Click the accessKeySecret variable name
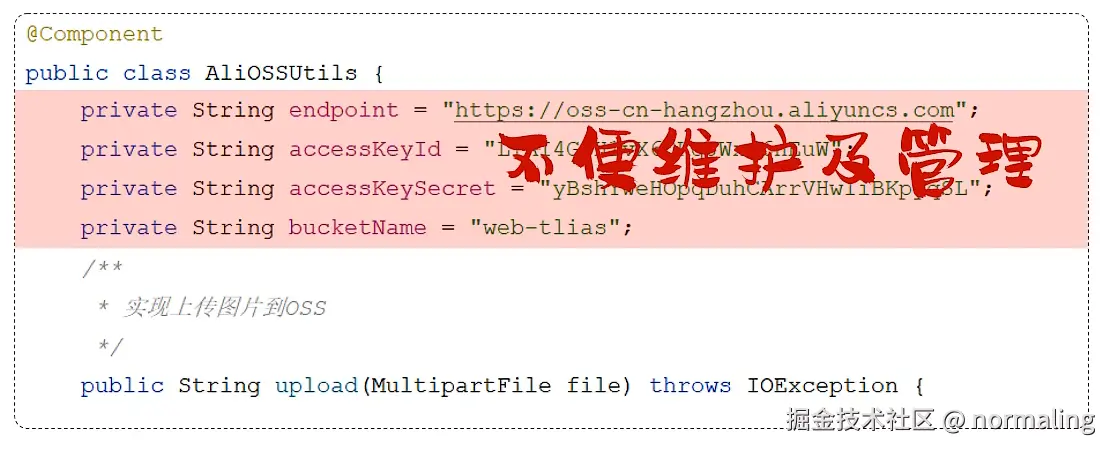Viewport: 1110px width, 451px height. point(392,188)
